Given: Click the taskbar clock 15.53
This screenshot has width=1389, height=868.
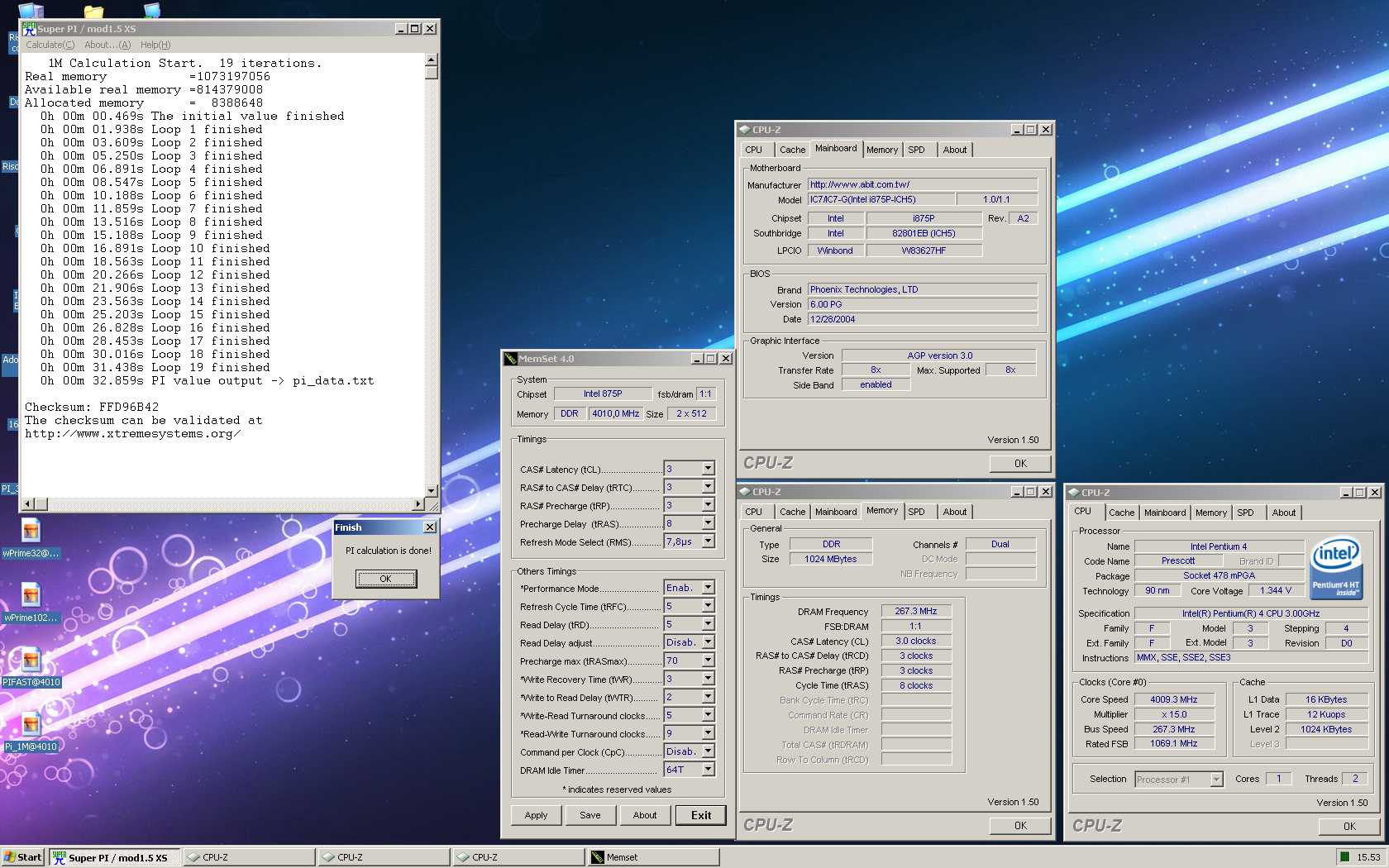Looking at the screenshot, I should (x=1368, y=857).
